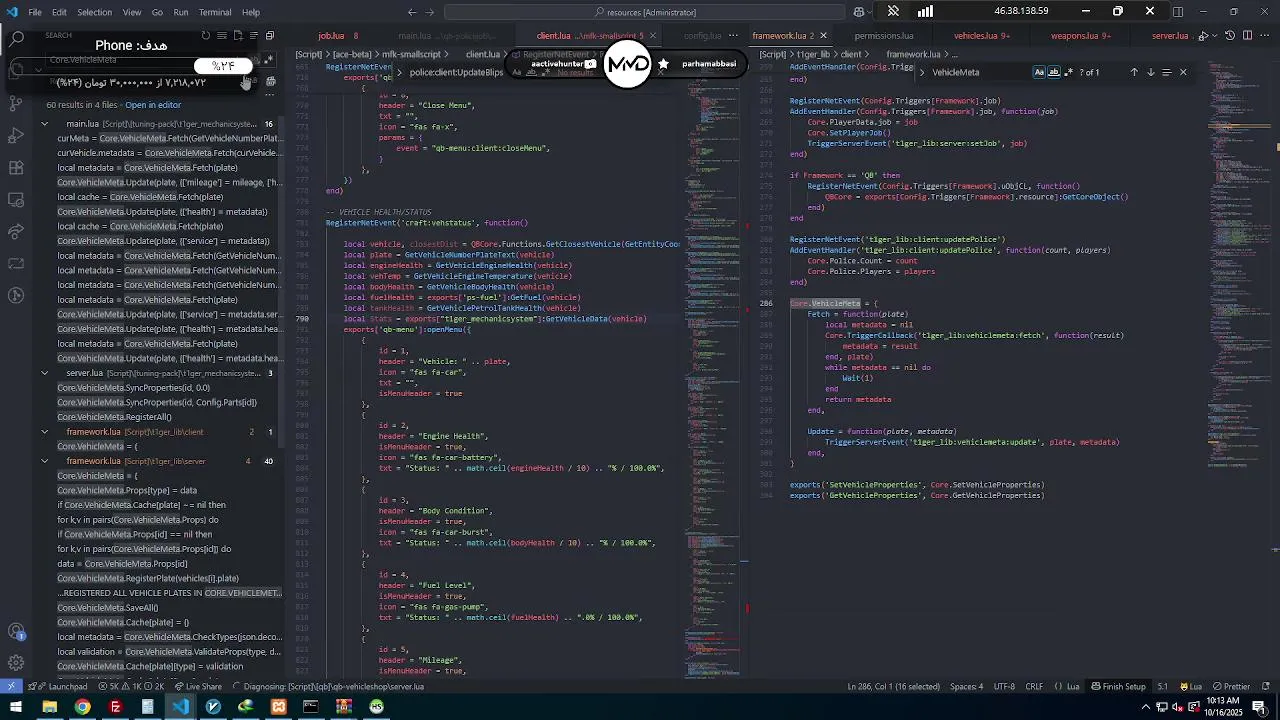Close the framework.lua tab

click(825, 36)
